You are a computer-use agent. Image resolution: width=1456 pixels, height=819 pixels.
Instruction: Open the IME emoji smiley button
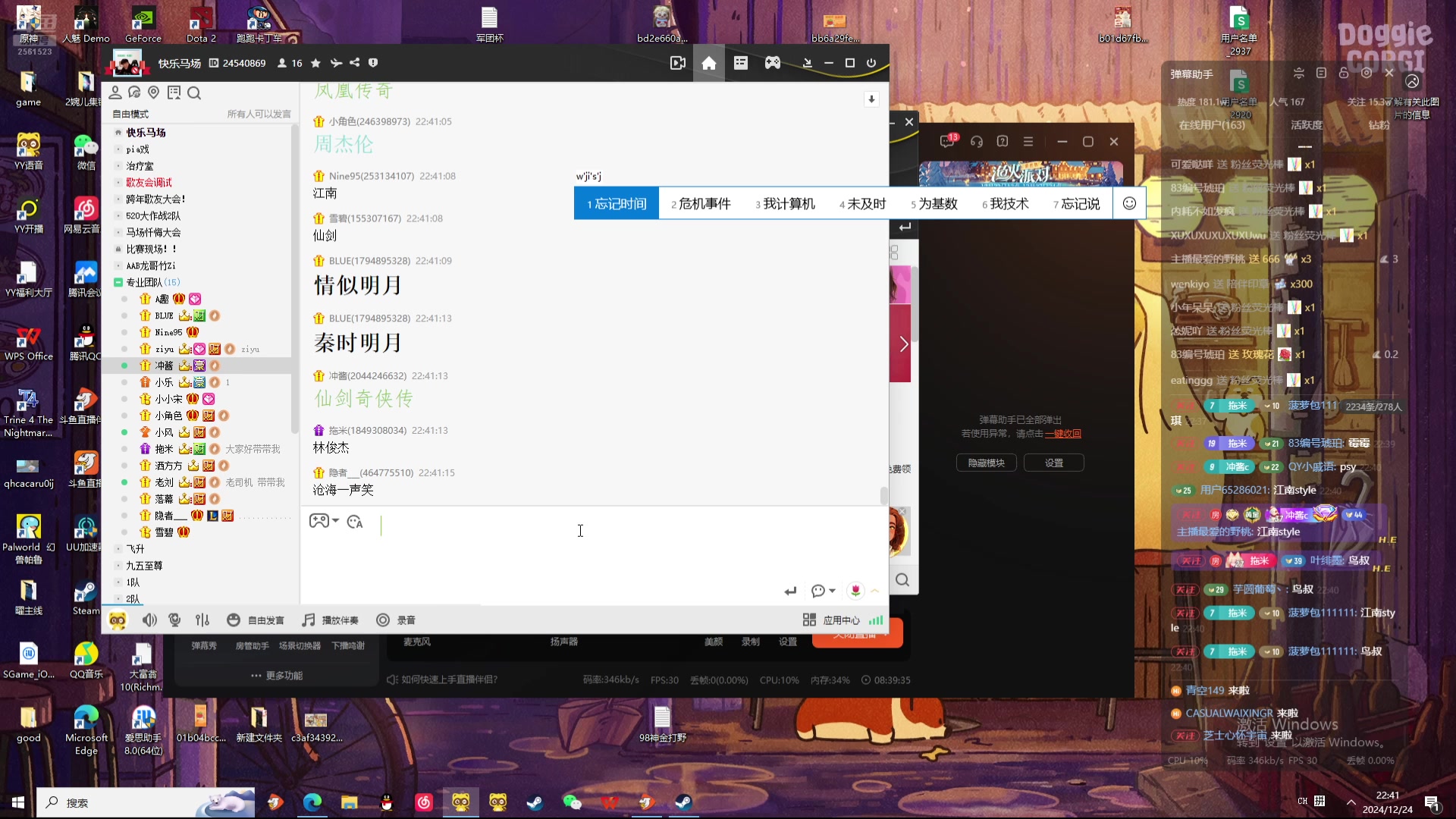pos(1129,203)
